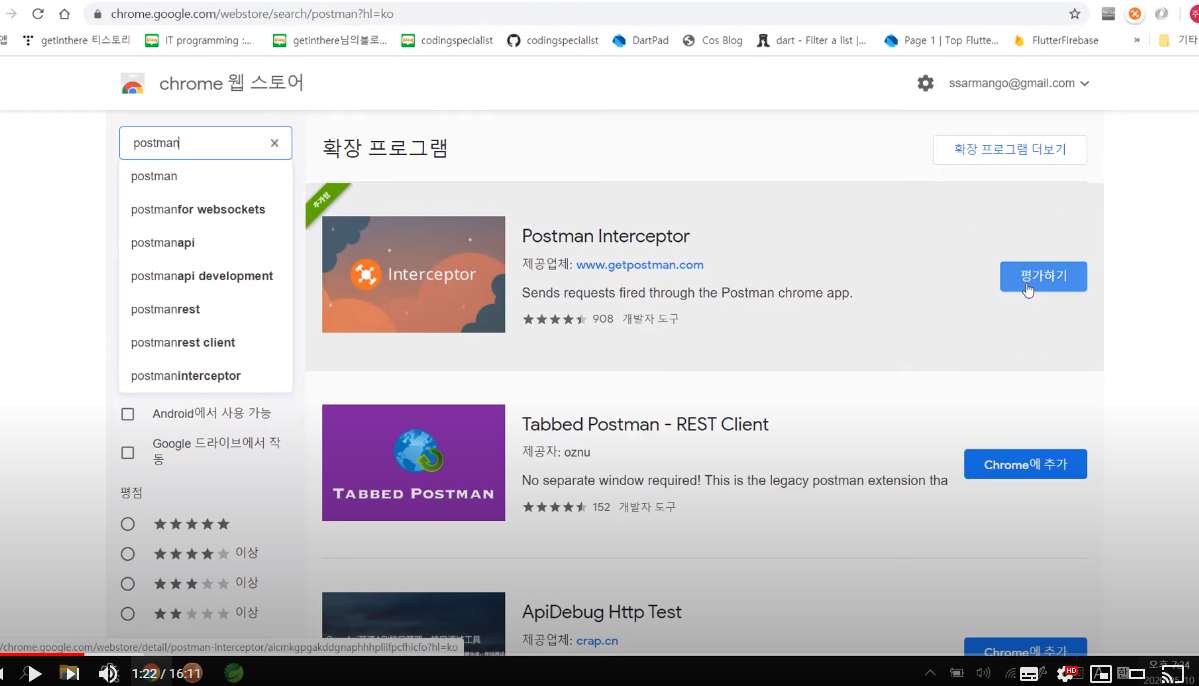
Task: Select the three stars 이상 rating filter
Action: pos(128,584)
